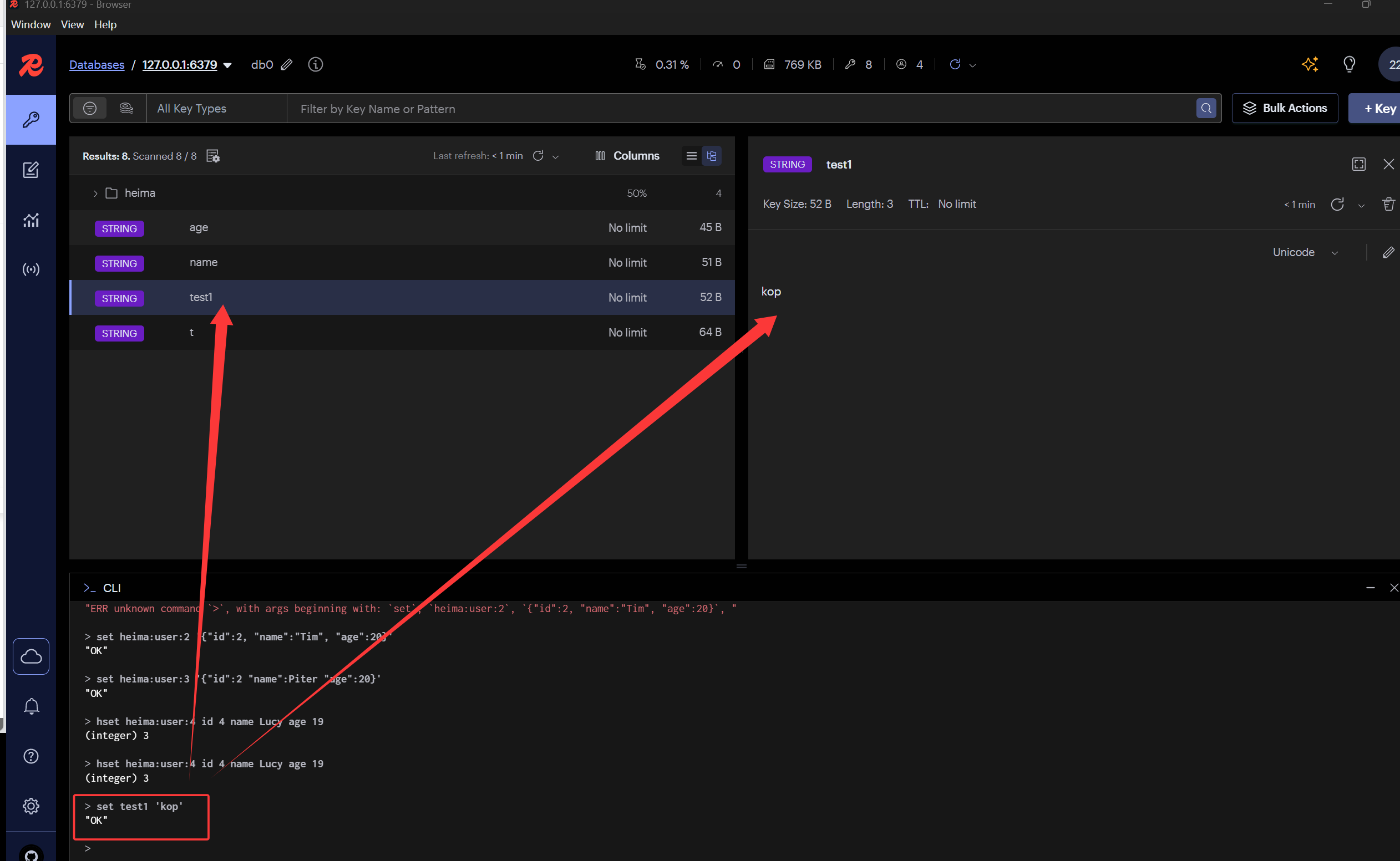The width and height of the screenshot is (1400, 861).
Task: Switch to tree view toggle
Action: (712, 155)
